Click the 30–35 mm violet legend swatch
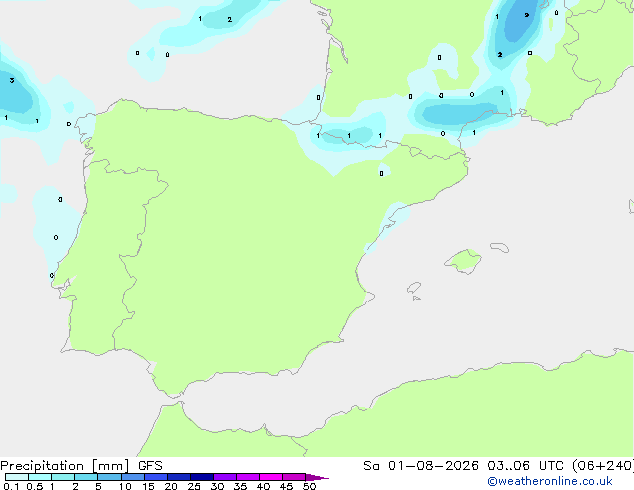 point(225,477)
